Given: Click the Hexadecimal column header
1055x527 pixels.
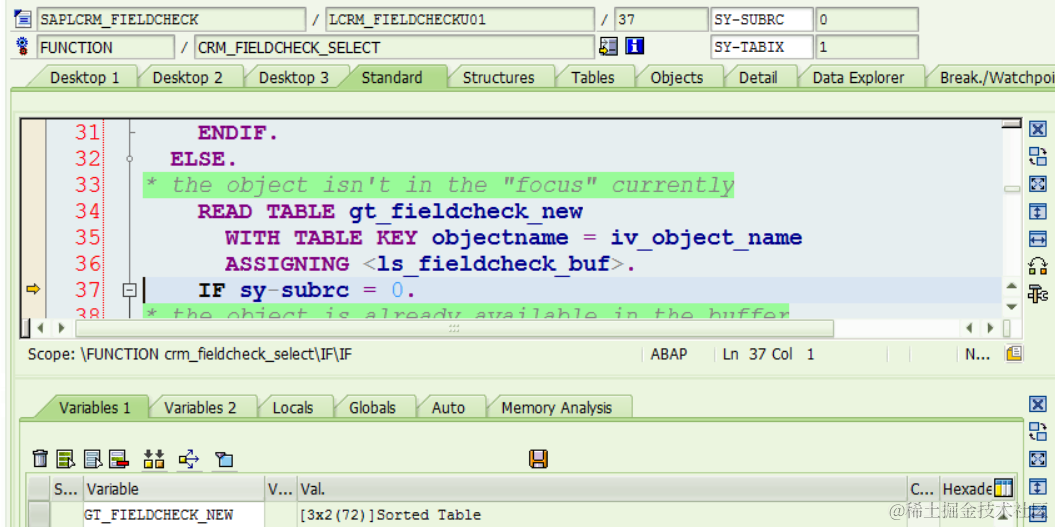Looking at the screenshot, I should point(968,489).
